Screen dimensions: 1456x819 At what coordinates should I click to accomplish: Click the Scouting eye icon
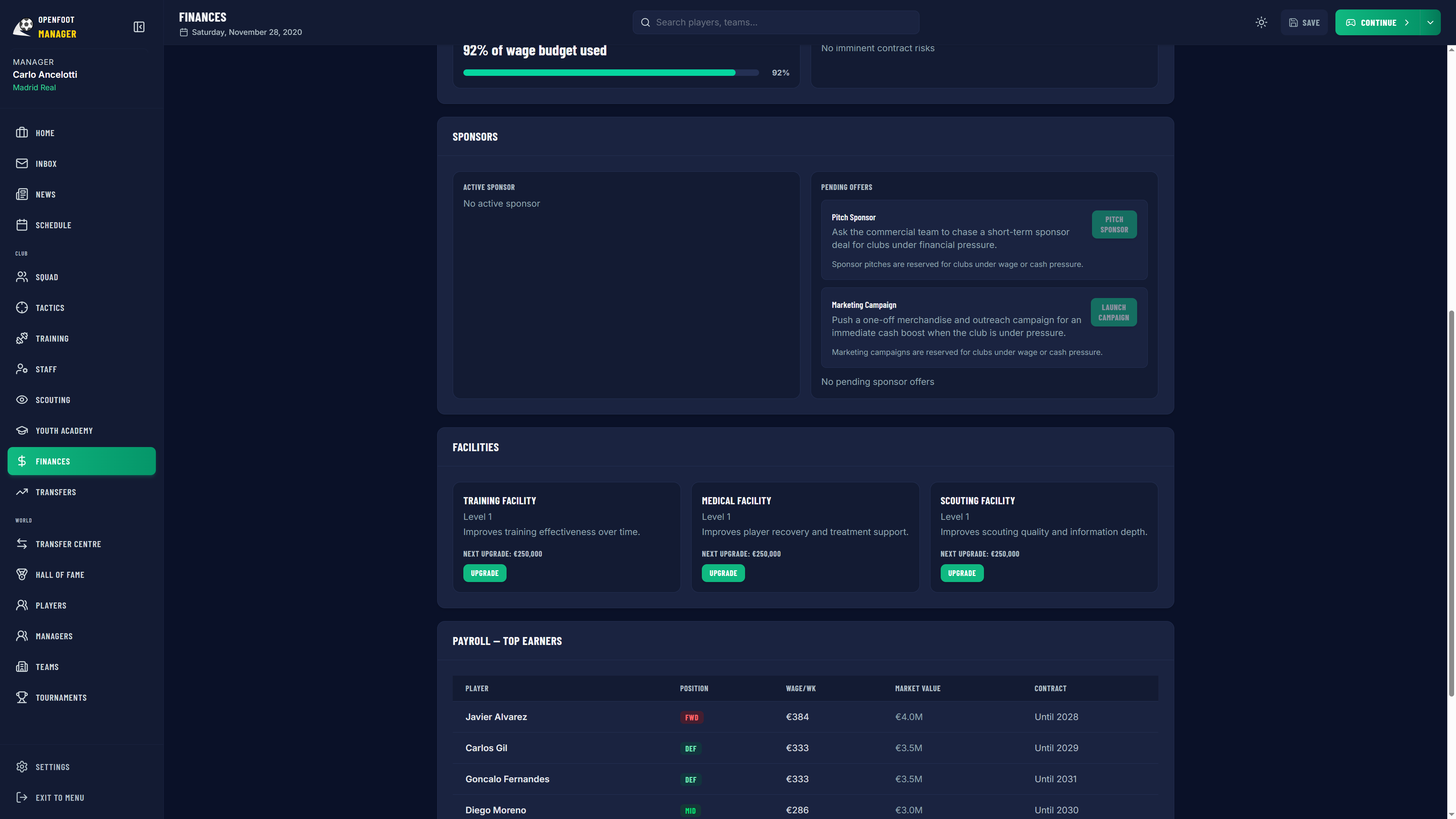(22, 400)
